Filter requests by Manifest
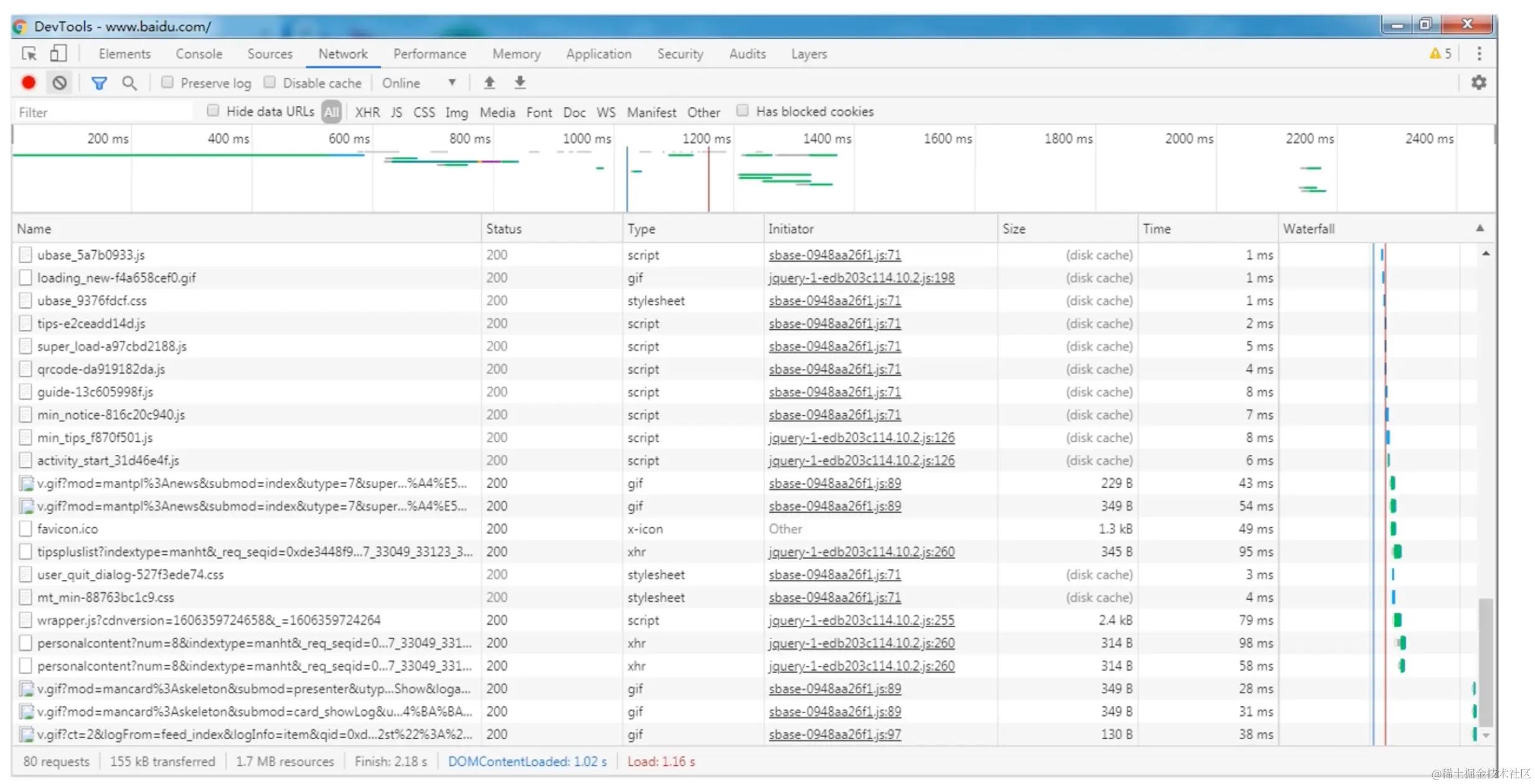This screenshot has width=1535, height=784. (x=651, y=113)
